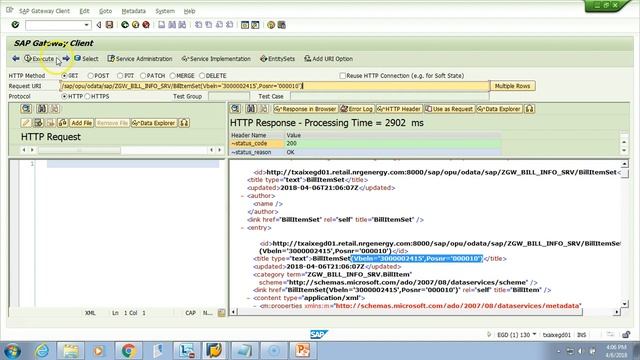This screenshot has height=360, width=640.
Task: Open Data Explorer in HTTP Response pane
Action: (499, 109)
